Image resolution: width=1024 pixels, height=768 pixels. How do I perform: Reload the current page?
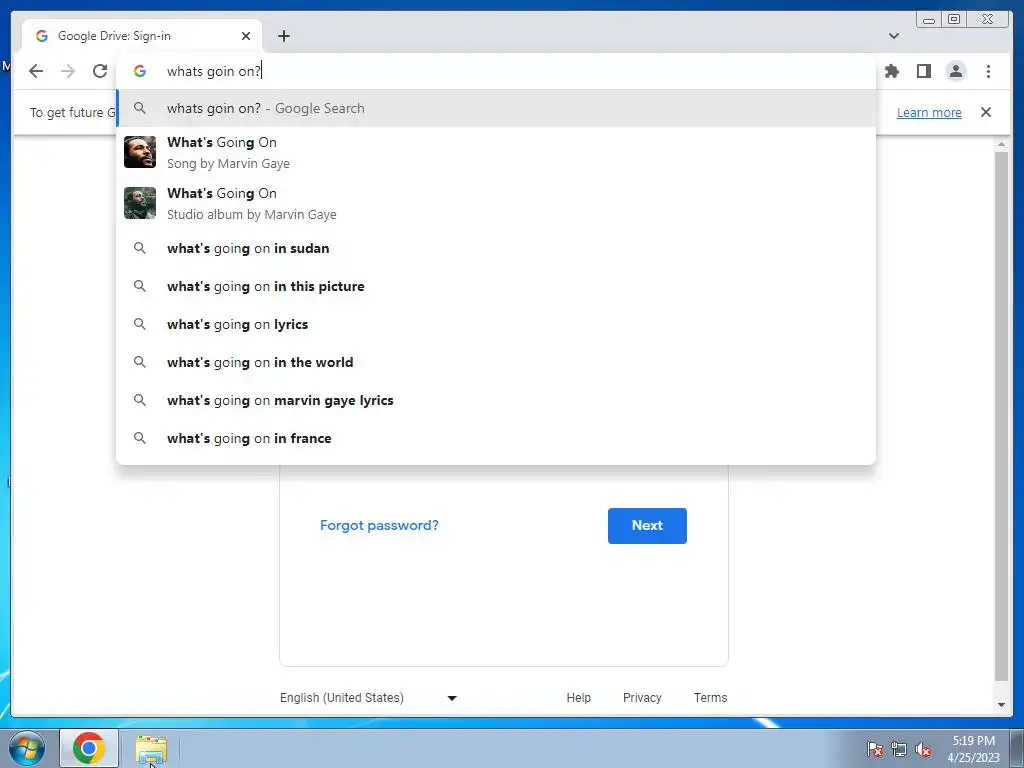click(x=100, y=71)
